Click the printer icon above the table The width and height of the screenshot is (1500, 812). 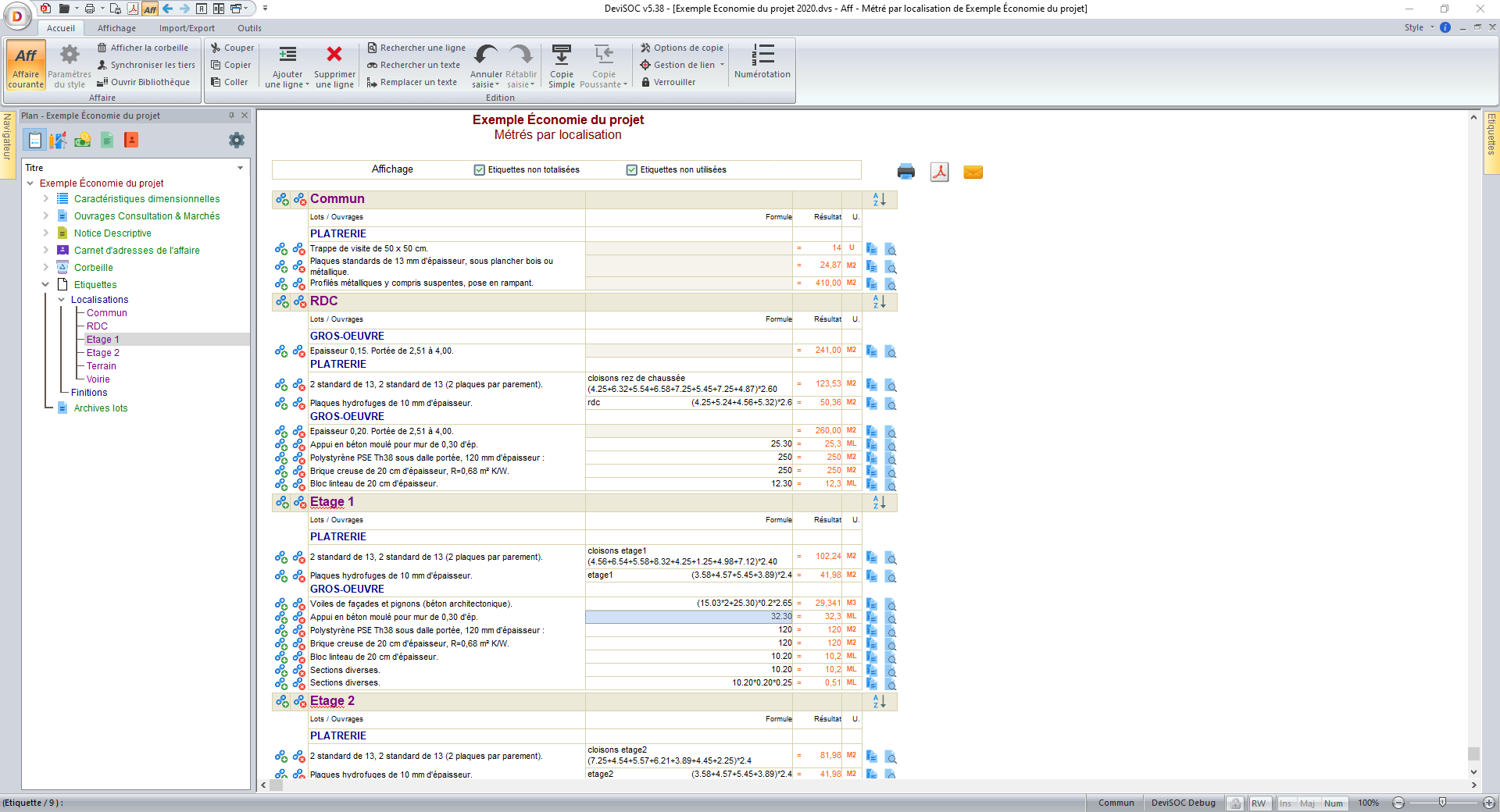pyautogui.click(x=906, y=172)
